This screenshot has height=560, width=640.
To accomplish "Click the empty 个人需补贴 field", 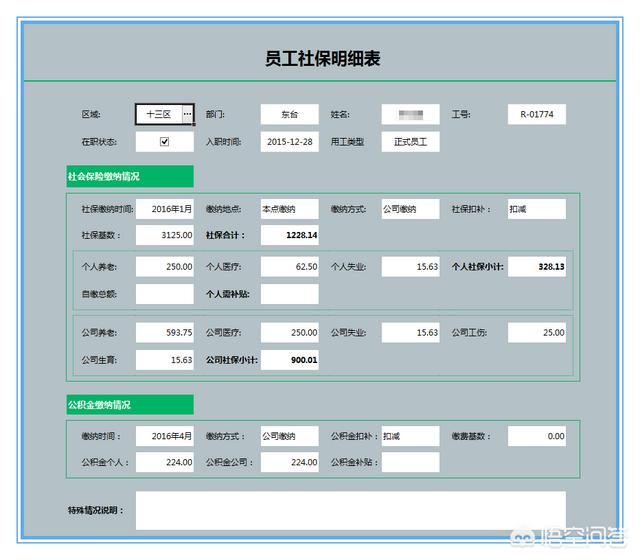I will [290, 294].
